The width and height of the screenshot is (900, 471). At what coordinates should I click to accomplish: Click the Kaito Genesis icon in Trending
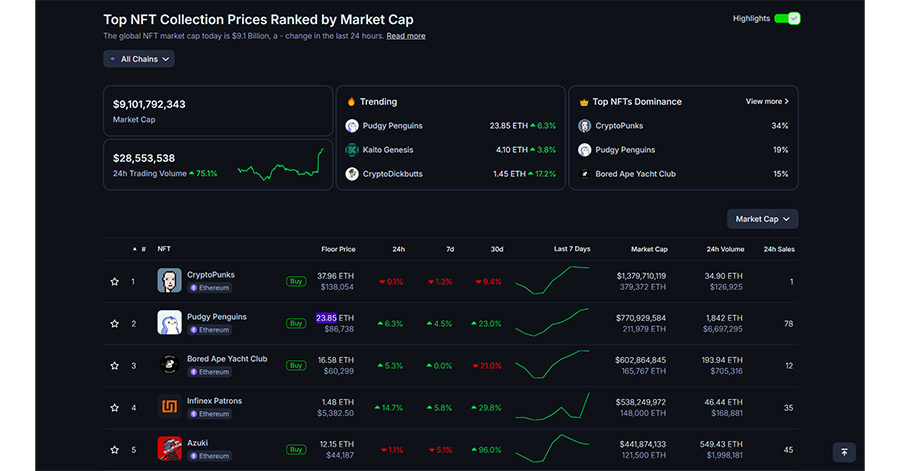pos(352,150)
